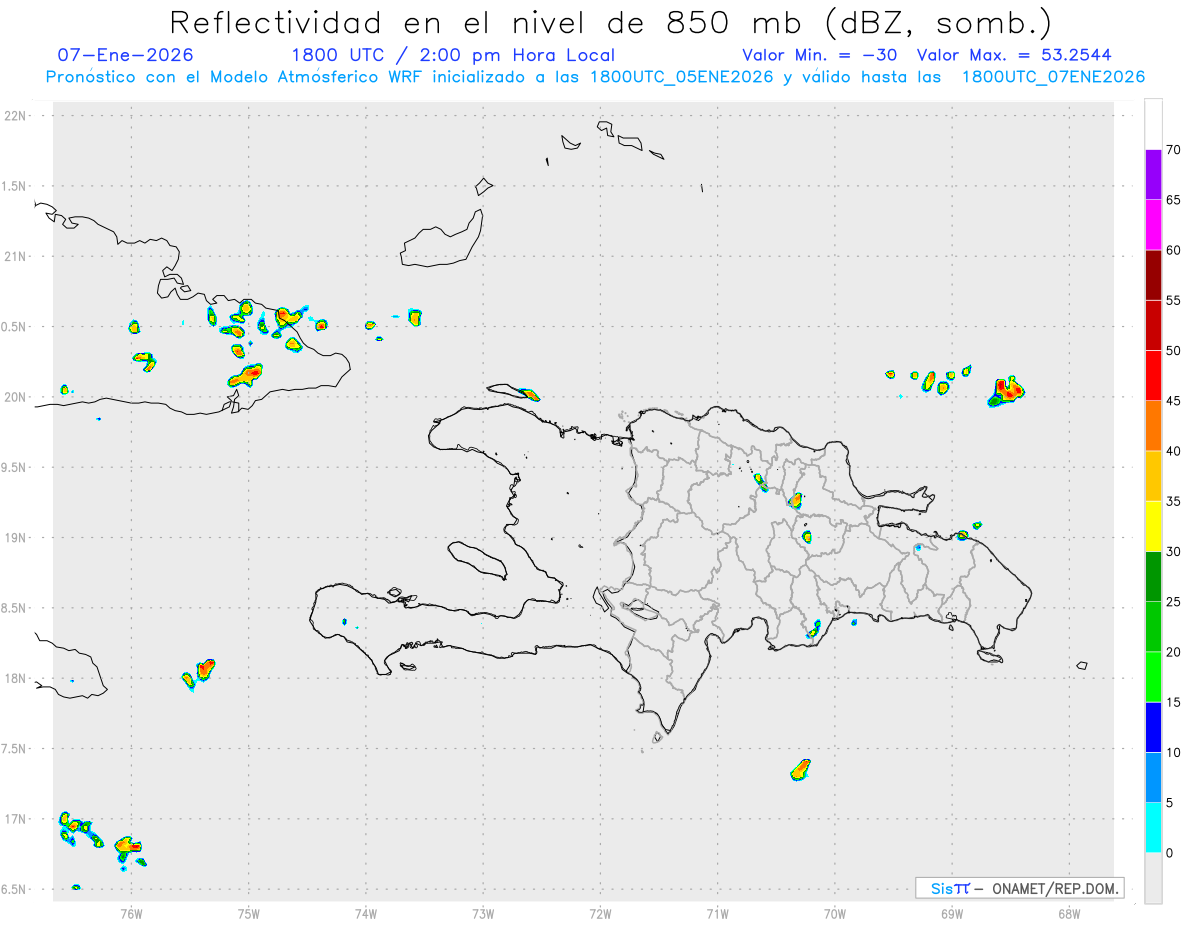This screenshot has width=1200, height=927.
Task: Click the colorbar label '15'
Action: point(1174,702)
